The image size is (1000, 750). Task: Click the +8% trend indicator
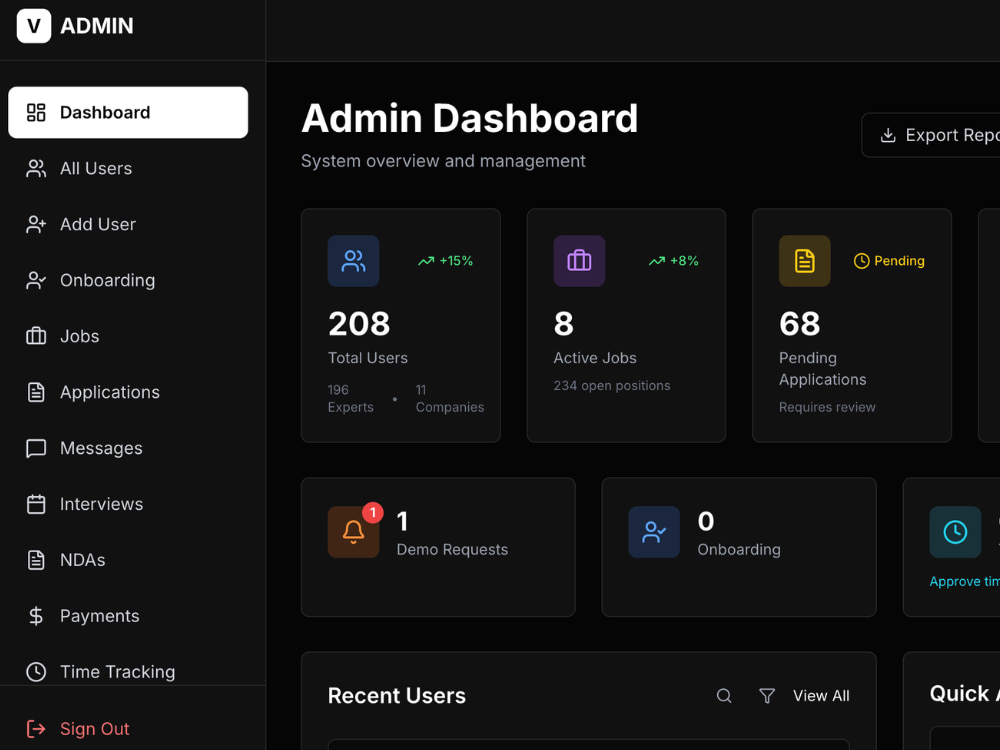[674, 261]
